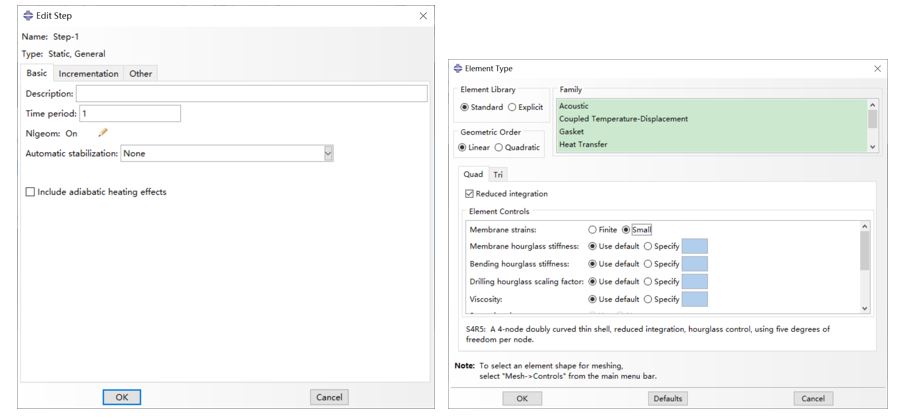Close the Edit Step dialog
Viewport: 908px width, 418px height.
tap(423, 16)
